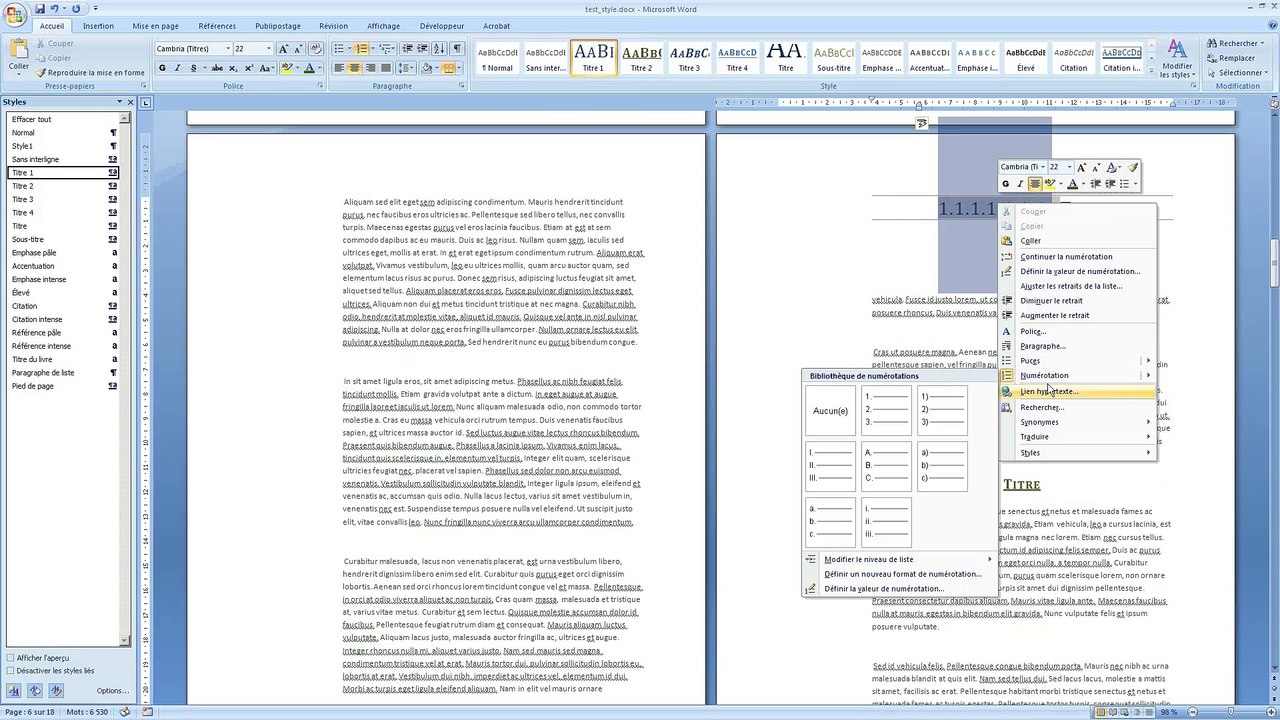The height and width of the screenshot is (720, 1280).
Task: Click the highlight color button in ribbon
Action: (287, 68)
